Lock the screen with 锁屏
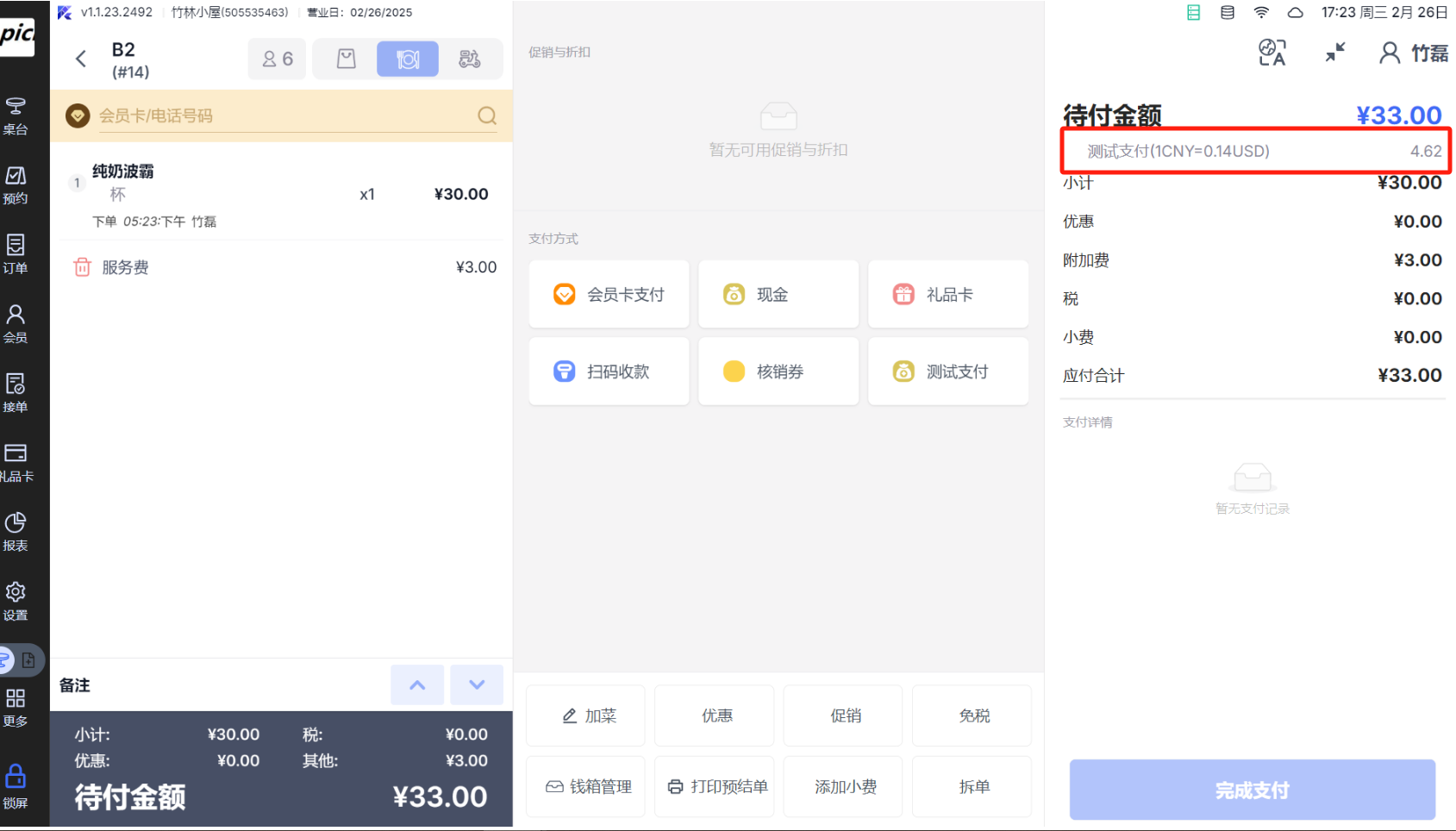1456x831 pixels. pyautogui.click(x=16, y=786)
